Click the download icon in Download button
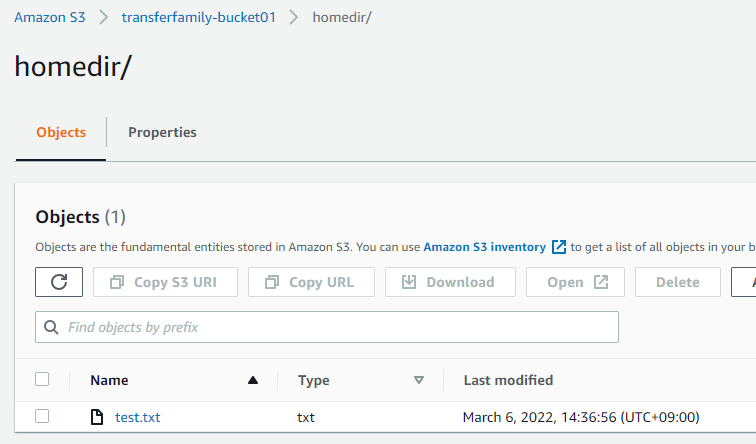 [409, 282]
